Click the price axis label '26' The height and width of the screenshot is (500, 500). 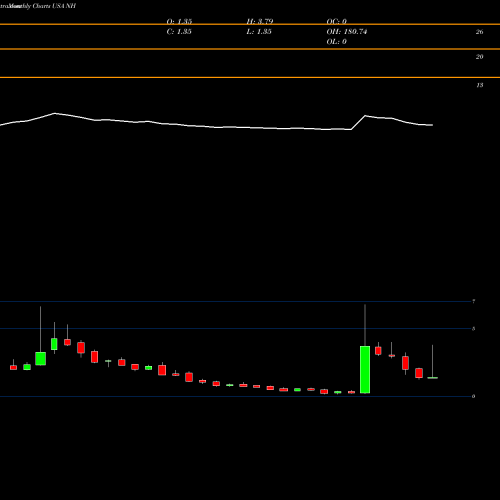[479, 32]
